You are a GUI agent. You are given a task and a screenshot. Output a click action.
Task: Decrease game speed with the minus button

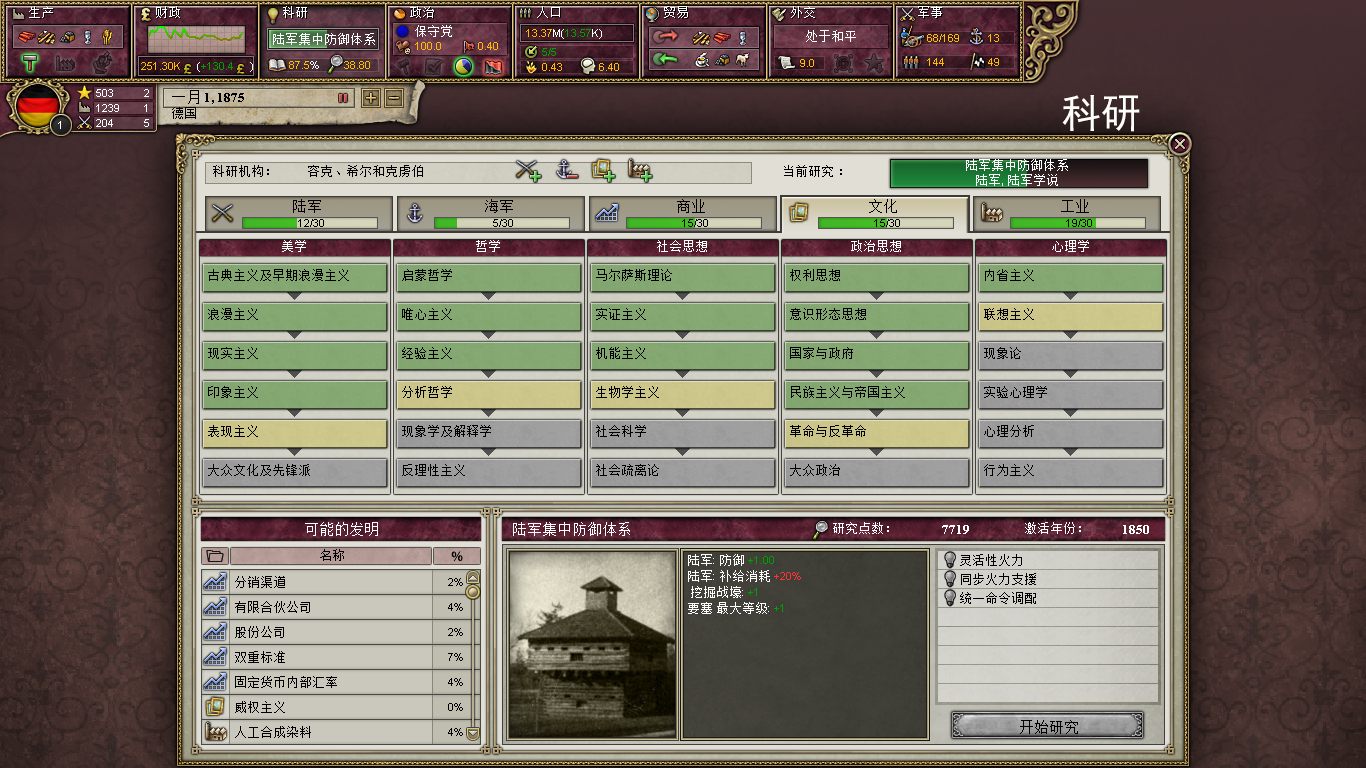(x=394, y=98)
